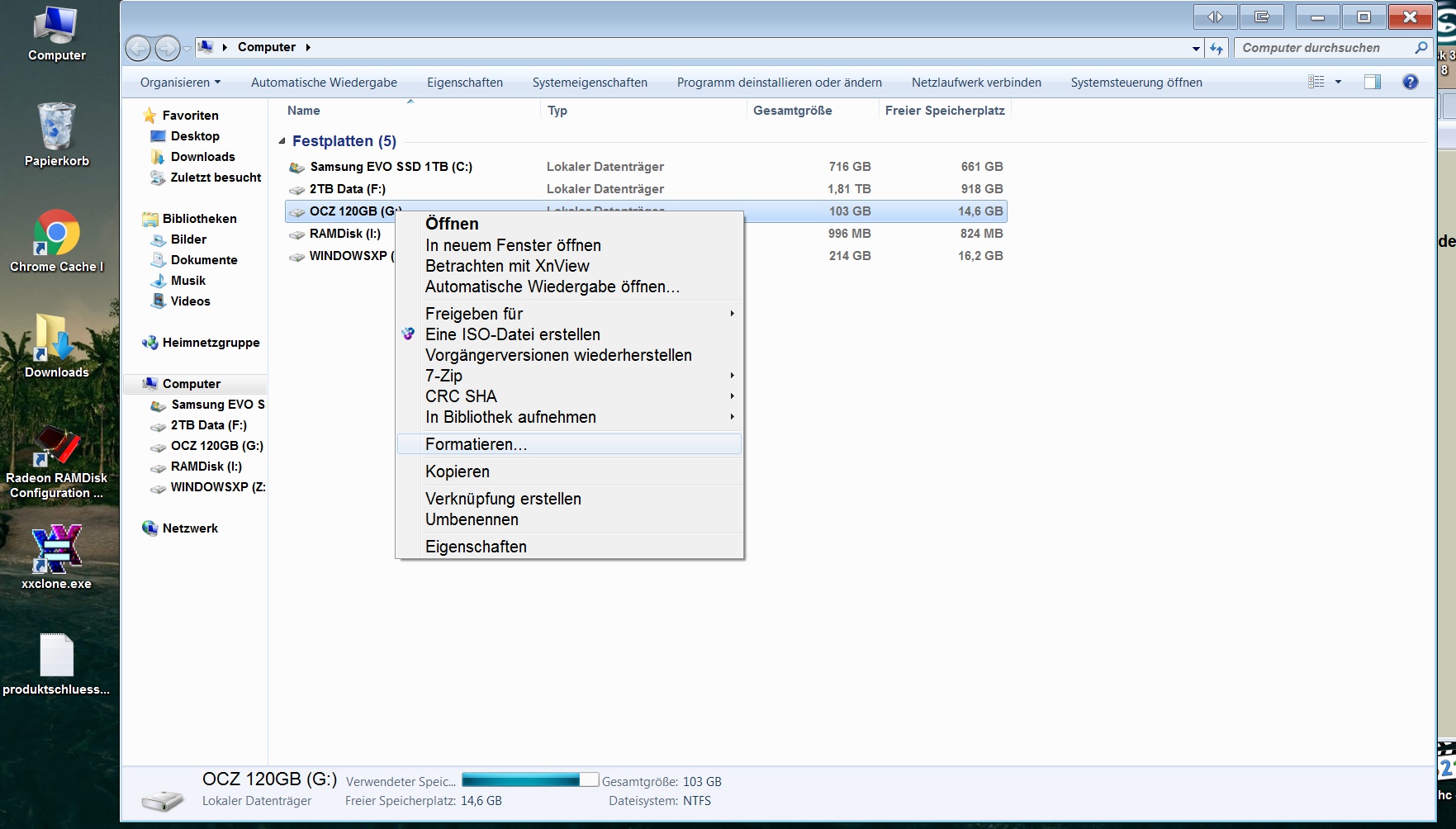Open Explorer help question mark icon
The image size is (1456, 829).
1411,82
